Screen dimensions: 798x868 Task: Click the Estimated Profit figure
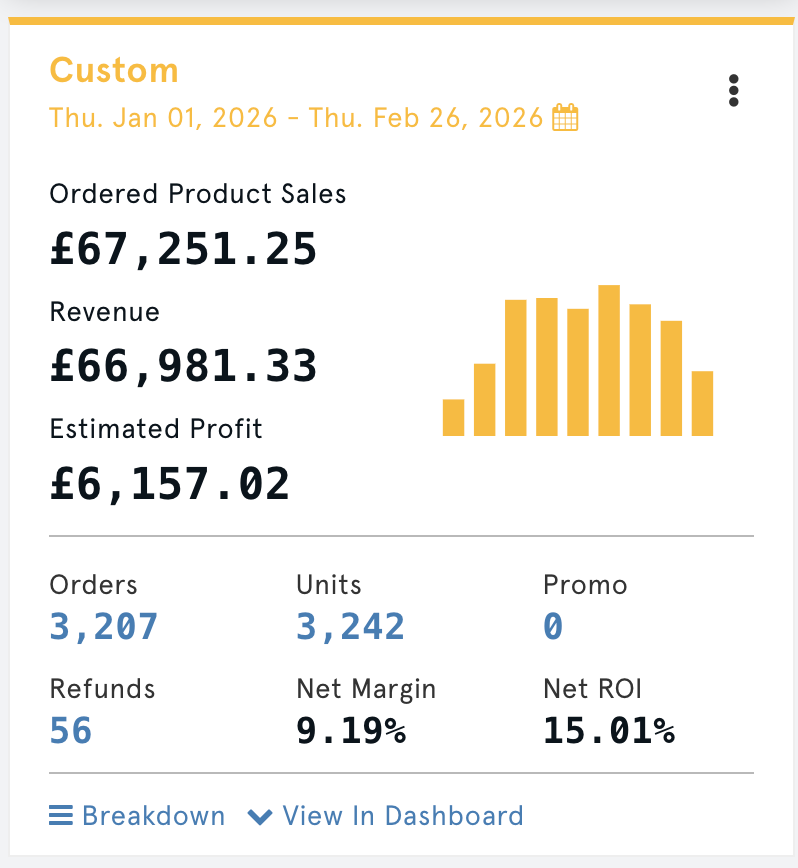[x=170, y=484]
